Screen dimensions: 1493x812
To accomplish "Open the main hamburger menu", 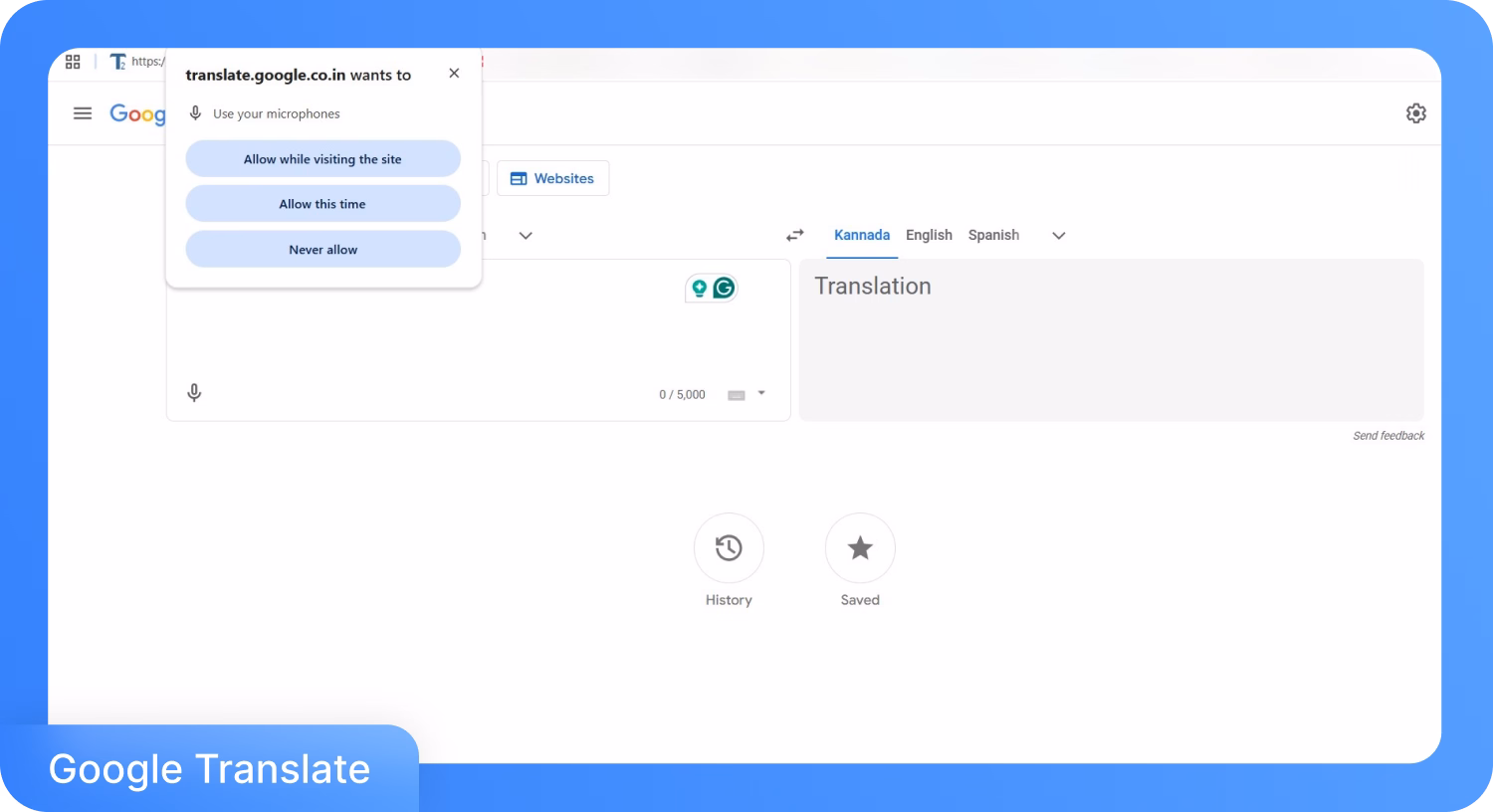I will pos(83,113).
